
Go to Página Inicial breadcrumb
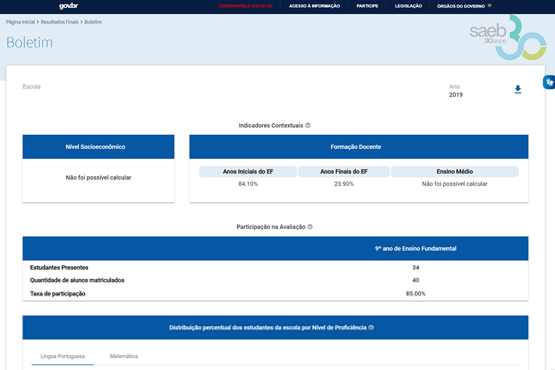coord(20,22)
